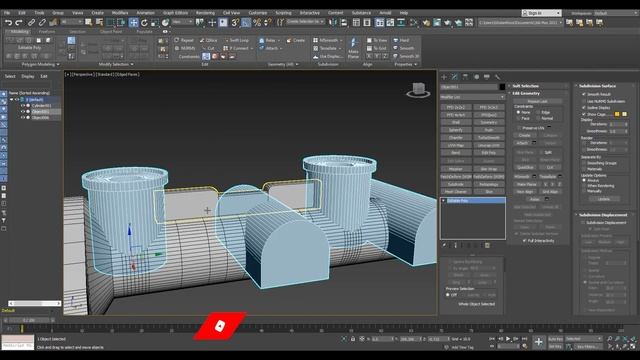This screenshot has width=640, height=360.
Task: Toggle the Percent Snap icon
Action: point(257,23)
